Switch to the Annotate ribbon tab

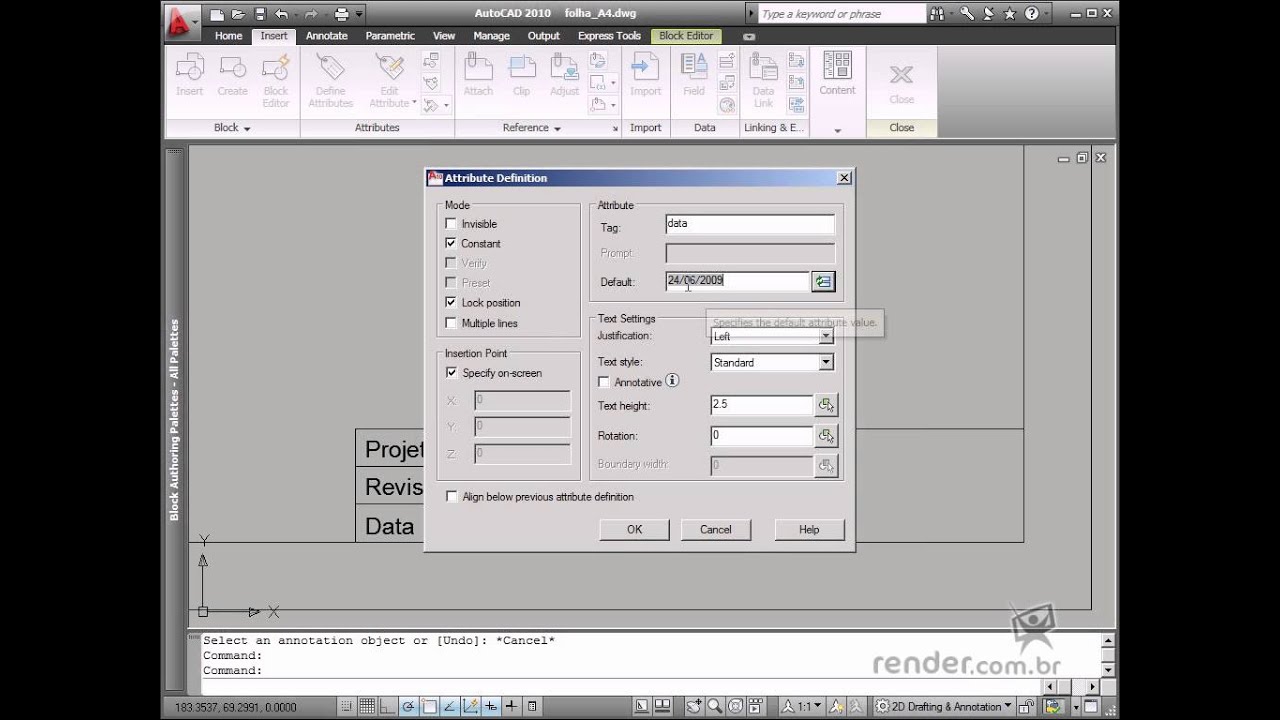pos(326,36)
